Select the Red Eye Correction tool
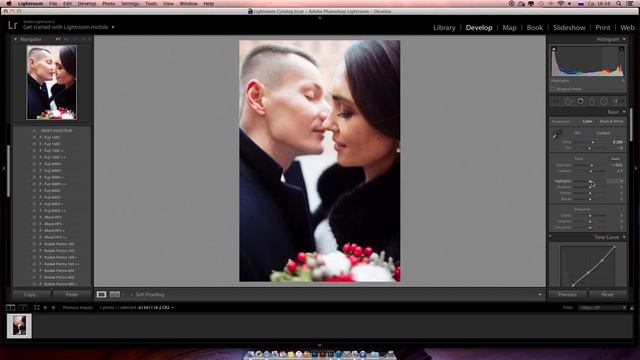Viewport: 640px width, 360px height. (x=580, y=101)
